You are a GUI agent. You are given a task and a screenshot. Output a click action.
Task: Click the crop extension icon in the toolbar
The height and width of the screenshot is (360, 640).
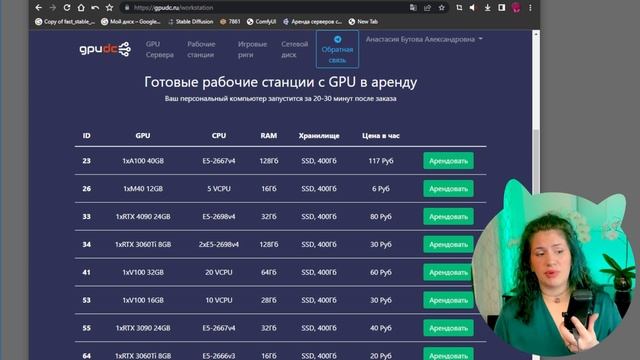pyautogui.click(x=459, y=8)
